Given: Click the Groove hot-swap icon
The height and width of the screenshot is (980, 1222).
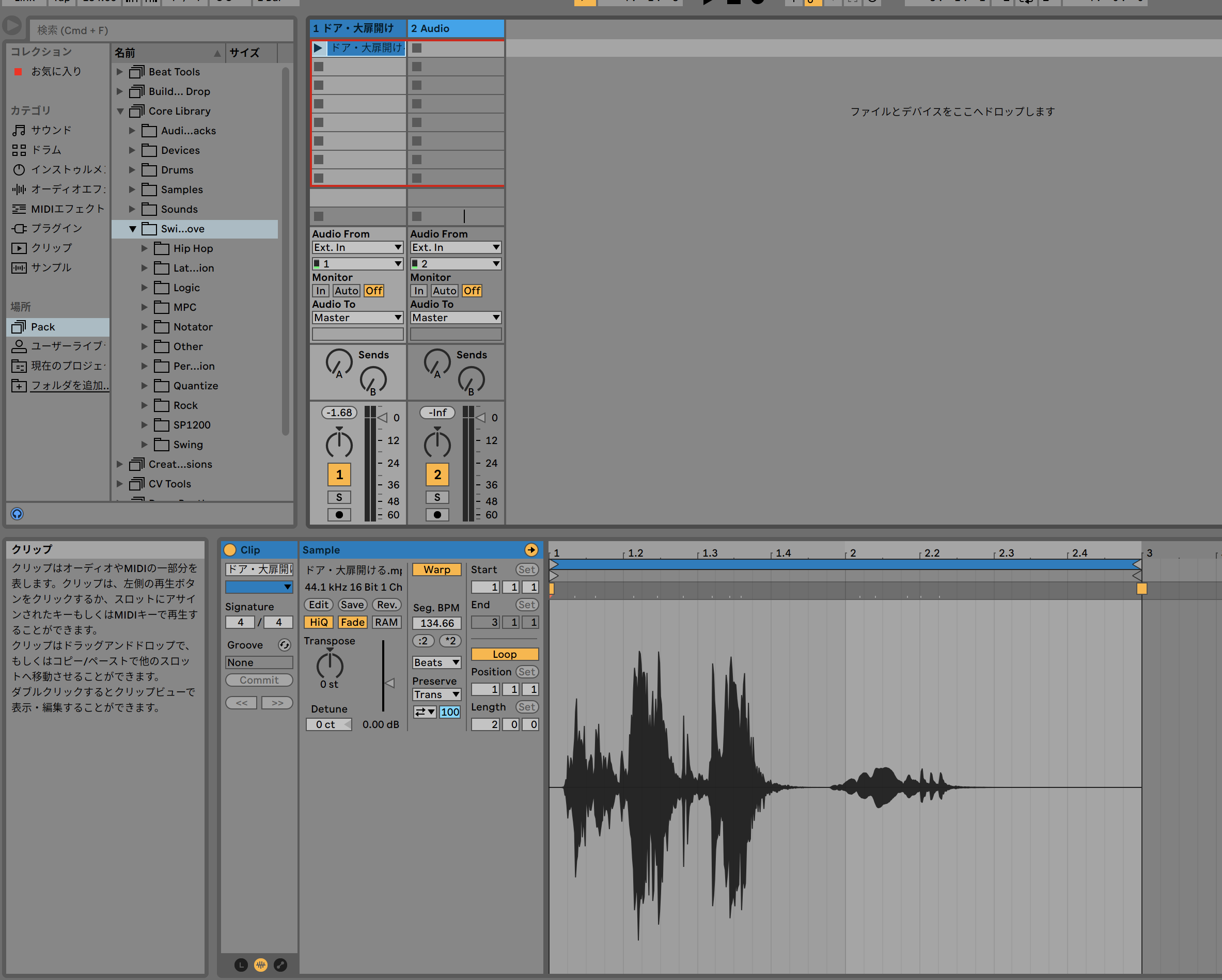Looking at the screenshot, I should click(285, 645).
